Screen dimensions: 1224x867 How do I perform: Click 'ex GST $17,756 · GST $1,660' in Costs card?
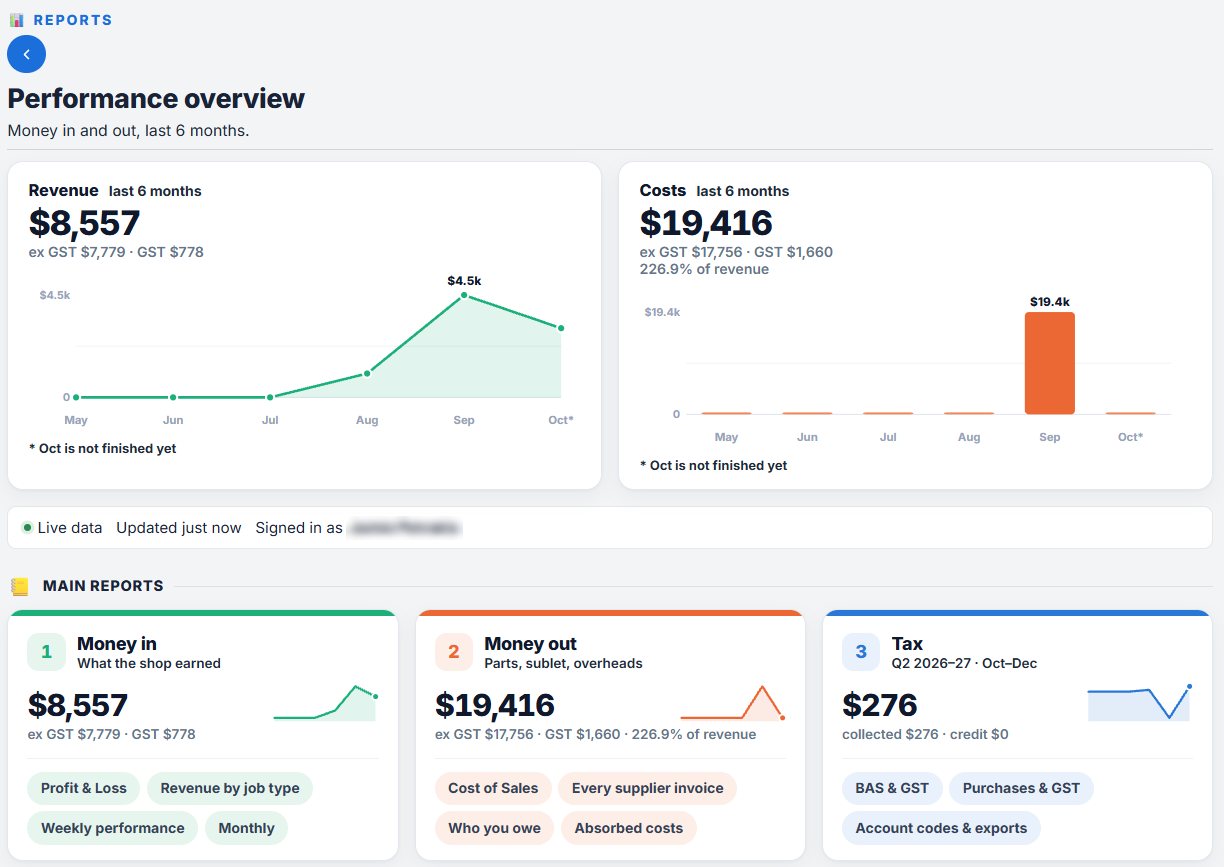click(x=736, y=252)
